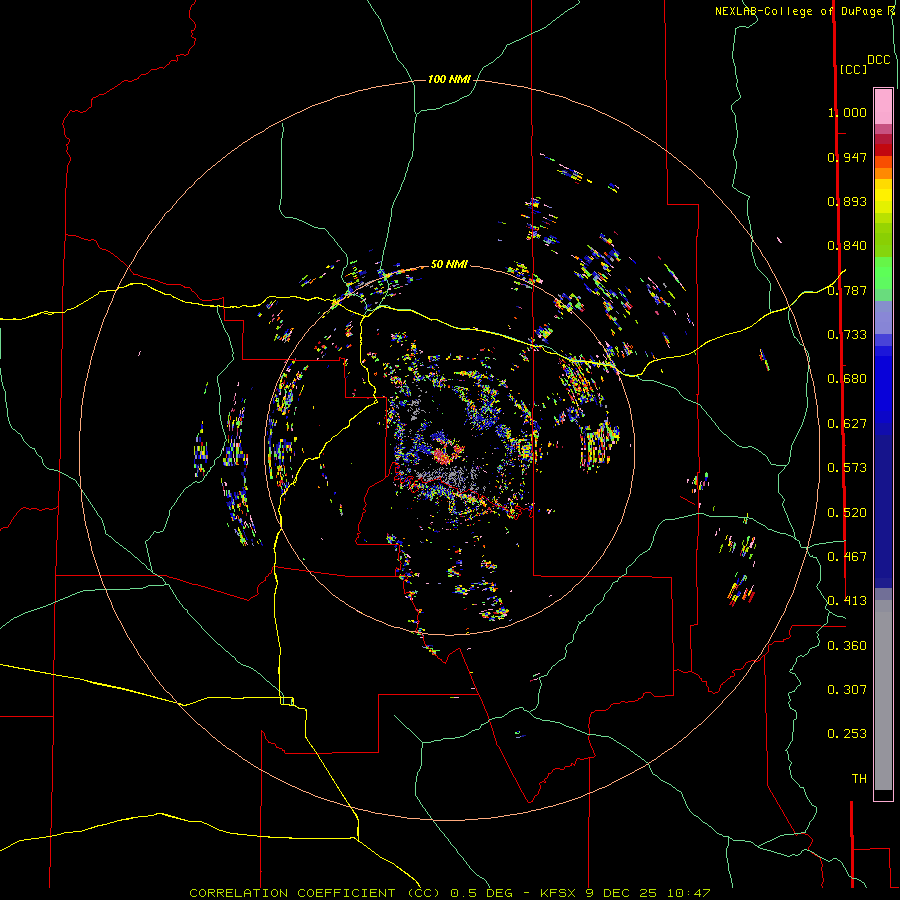Click the 50 NMI range ring label
Viewport: 900px width, 900px height.
point(449,264)
